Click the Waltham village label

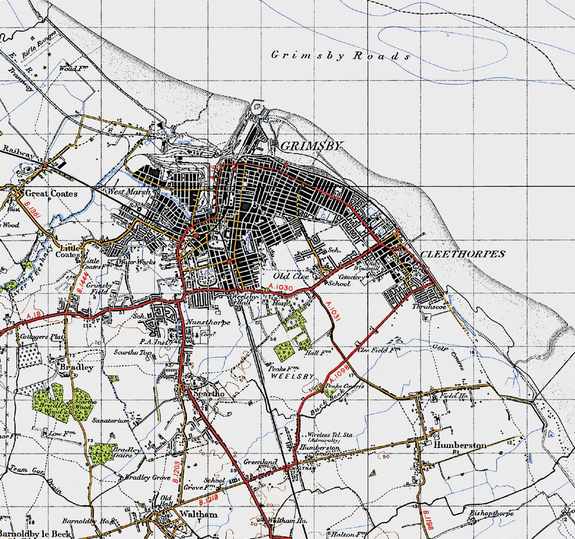[198, 514]
